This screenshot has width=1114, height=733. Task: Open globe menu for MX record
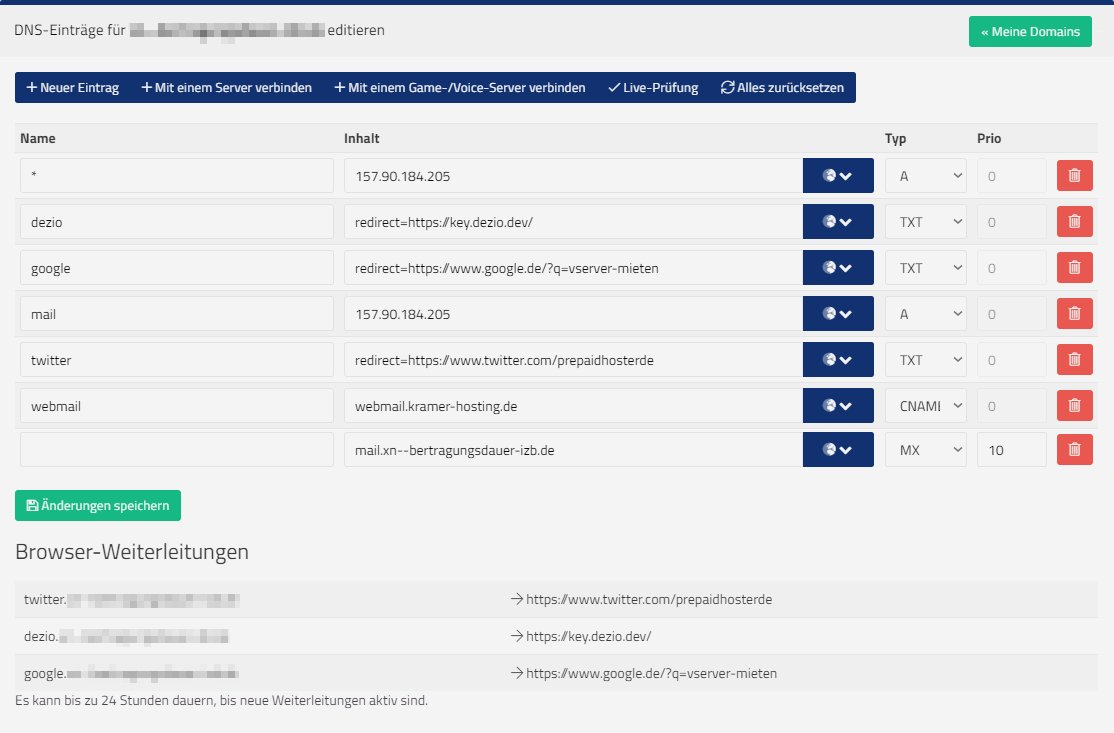838,450
